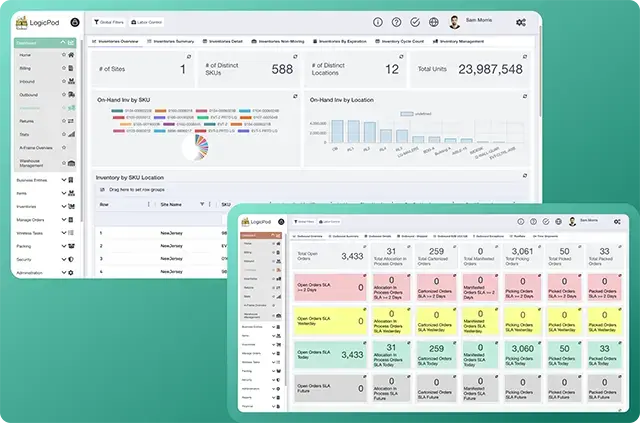Click the info icon in the outbound window header
640x423 pixels.
(520, 221)
